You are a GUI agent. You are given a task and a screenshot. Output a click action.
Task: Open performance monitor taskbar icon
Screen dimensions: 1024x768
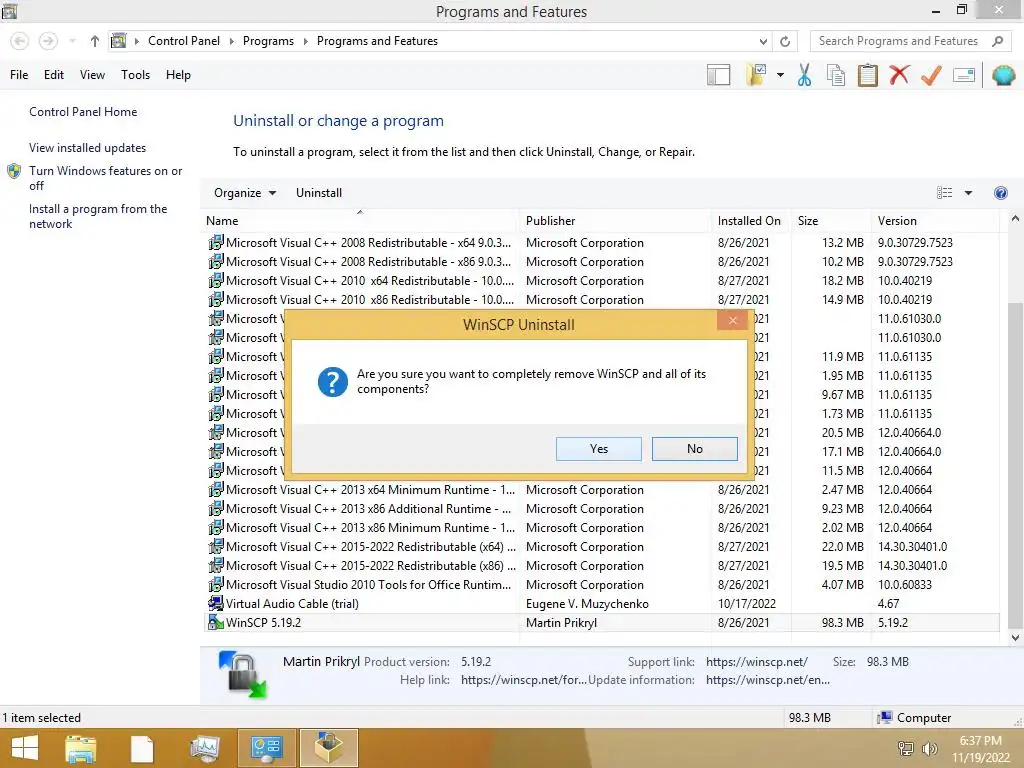click(204, 748)
